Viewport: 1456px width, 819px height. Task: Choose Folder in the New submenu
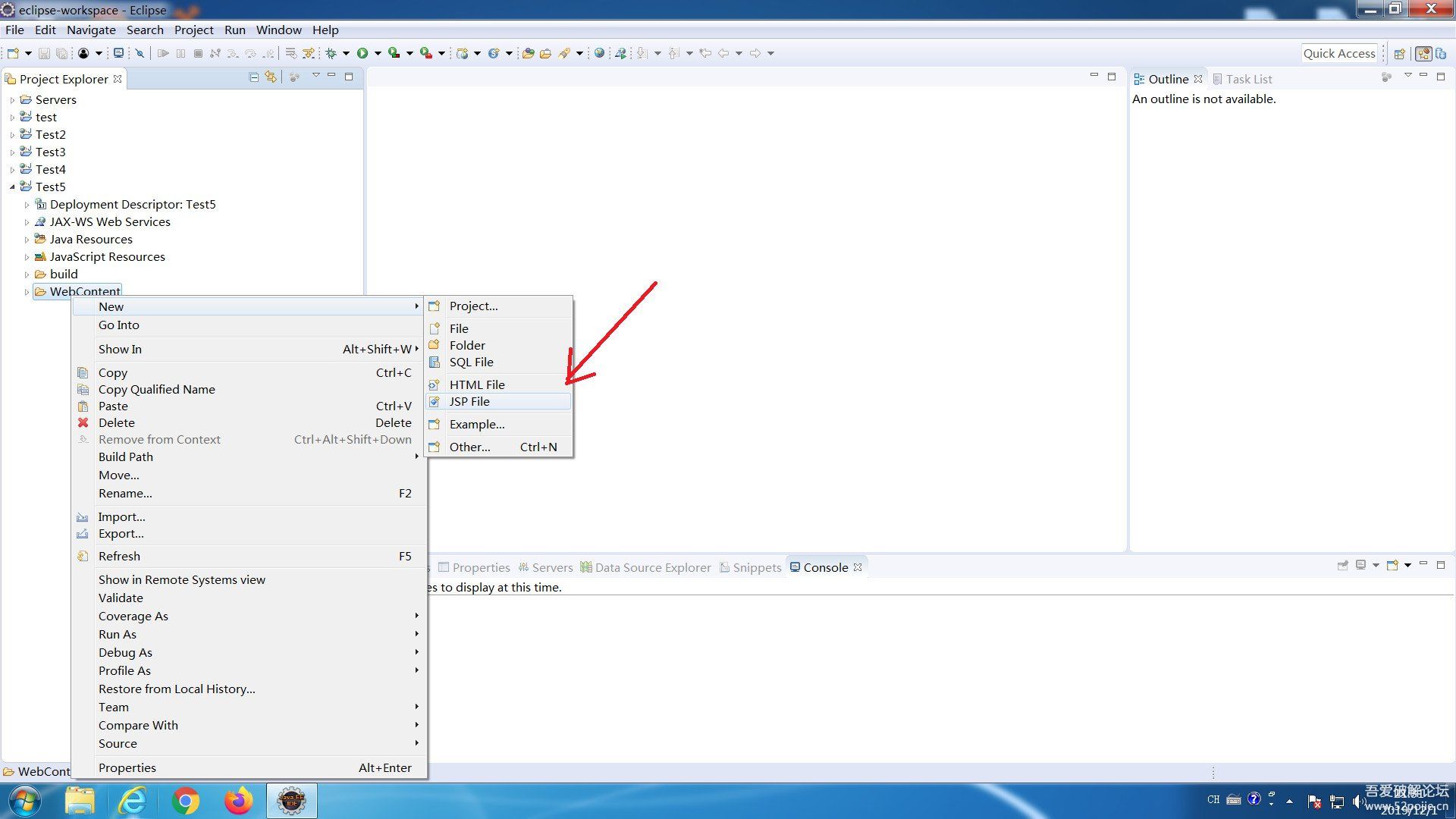[498, 345]
